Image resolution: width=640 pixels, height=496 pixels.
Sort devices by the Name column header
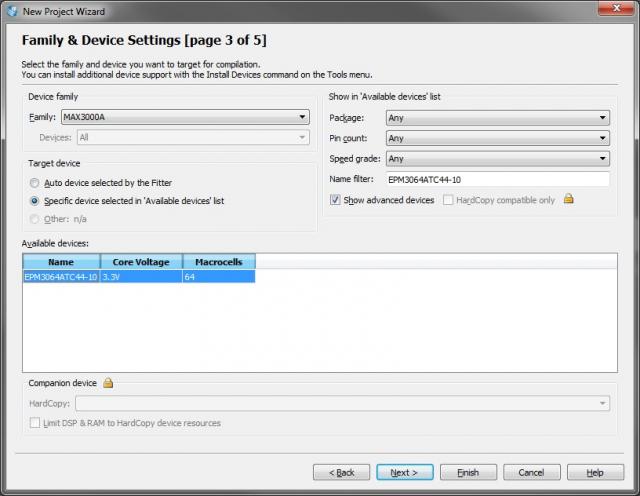click(61, 262)
